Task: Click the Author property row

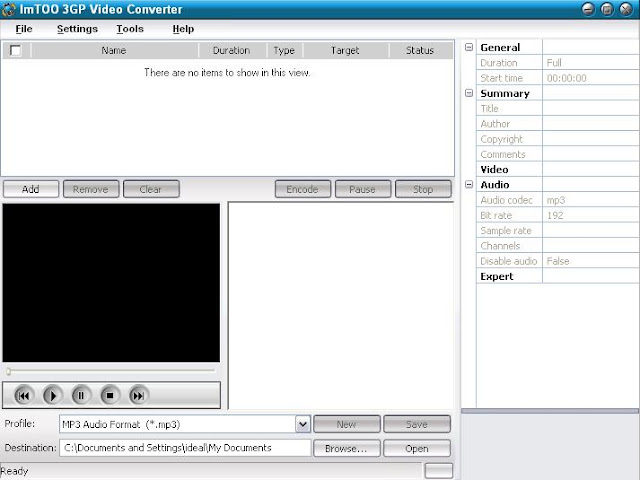Action: pyautogui.click(x=557, y=124)
